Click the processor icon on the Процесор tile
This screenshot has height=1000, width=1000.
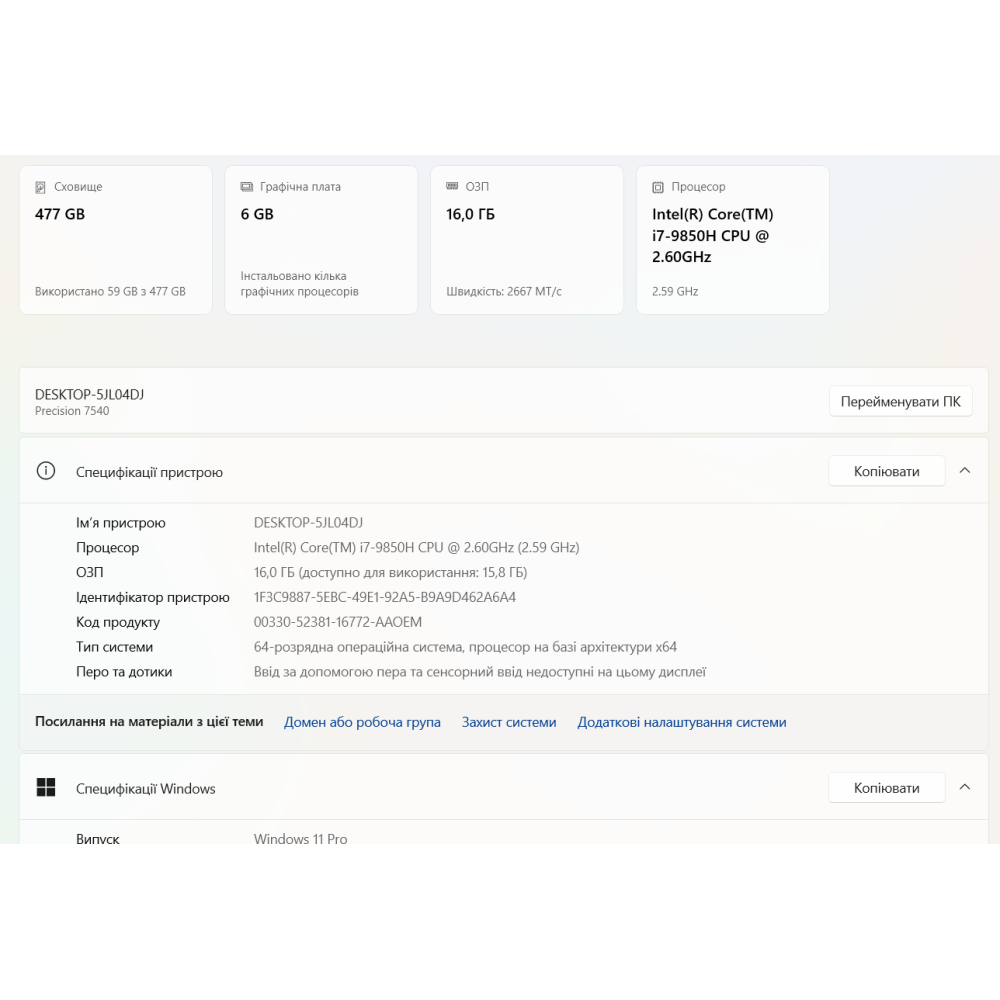click(x=657, y=187)
